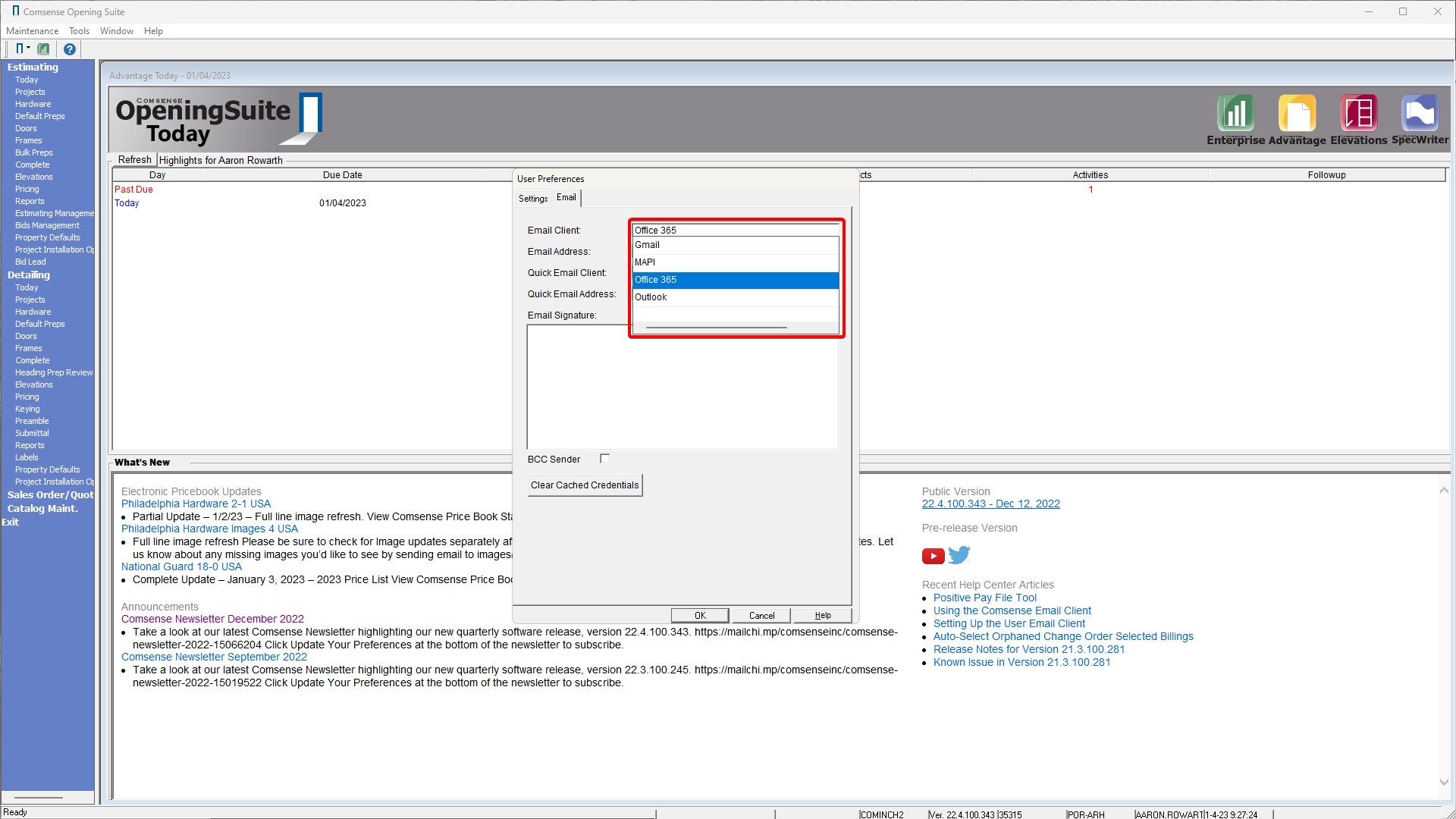Open Using the Comsense Email Client article
Viewport: 1456px width, 819px height.
pyautogui.click(x=1012, y=610)
